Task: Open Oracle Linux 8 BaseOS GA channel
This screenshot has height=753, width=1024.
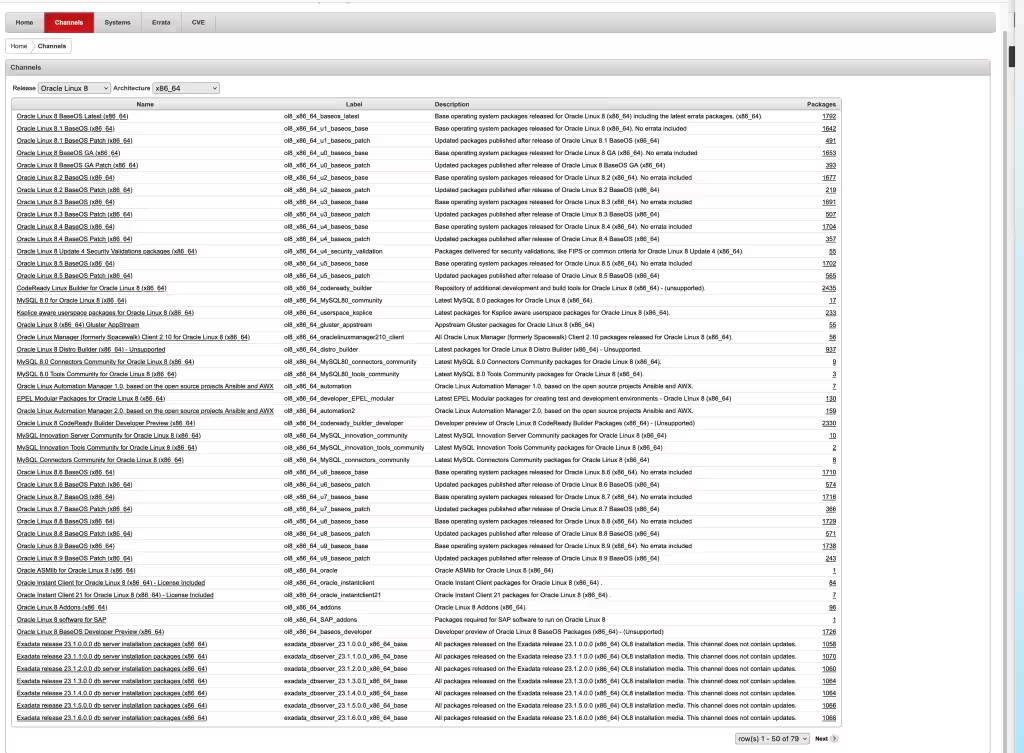Action: [x=69, y=153]
